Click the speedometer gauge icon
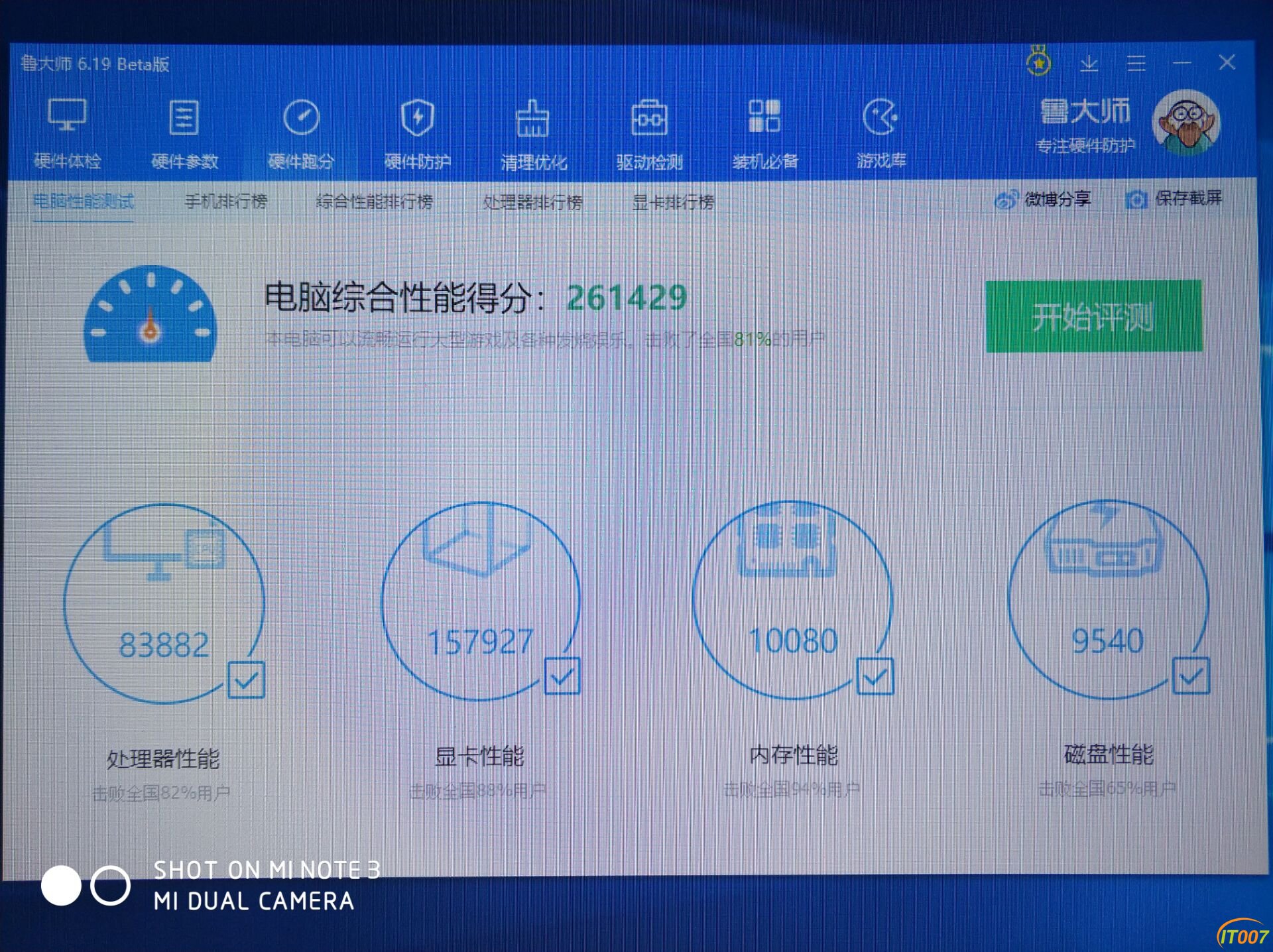1273x952 pixels. [151, 314]
